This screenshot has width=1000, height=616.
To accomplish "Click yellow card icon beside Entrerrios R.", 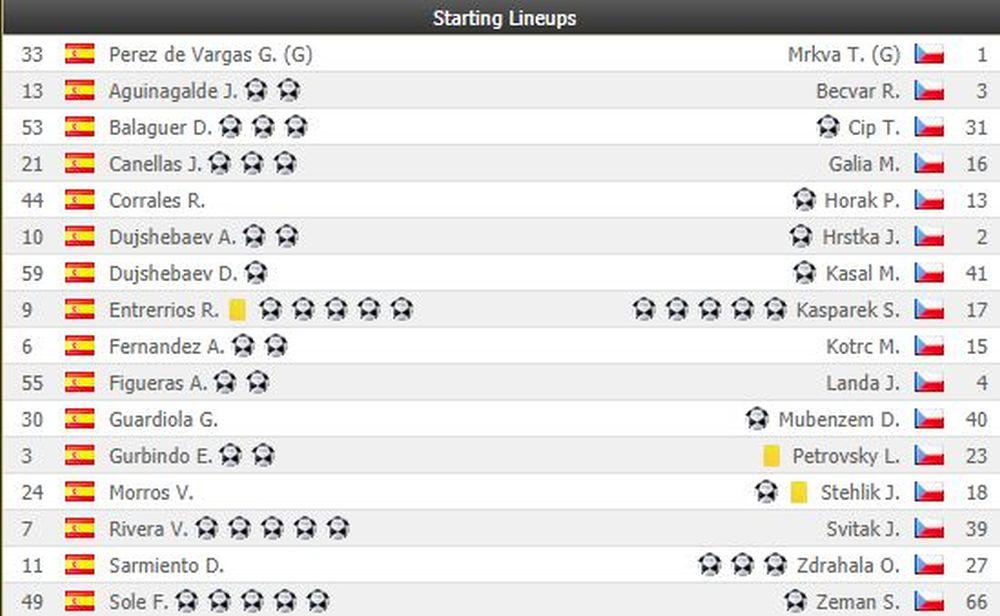I will pos(237,310).
